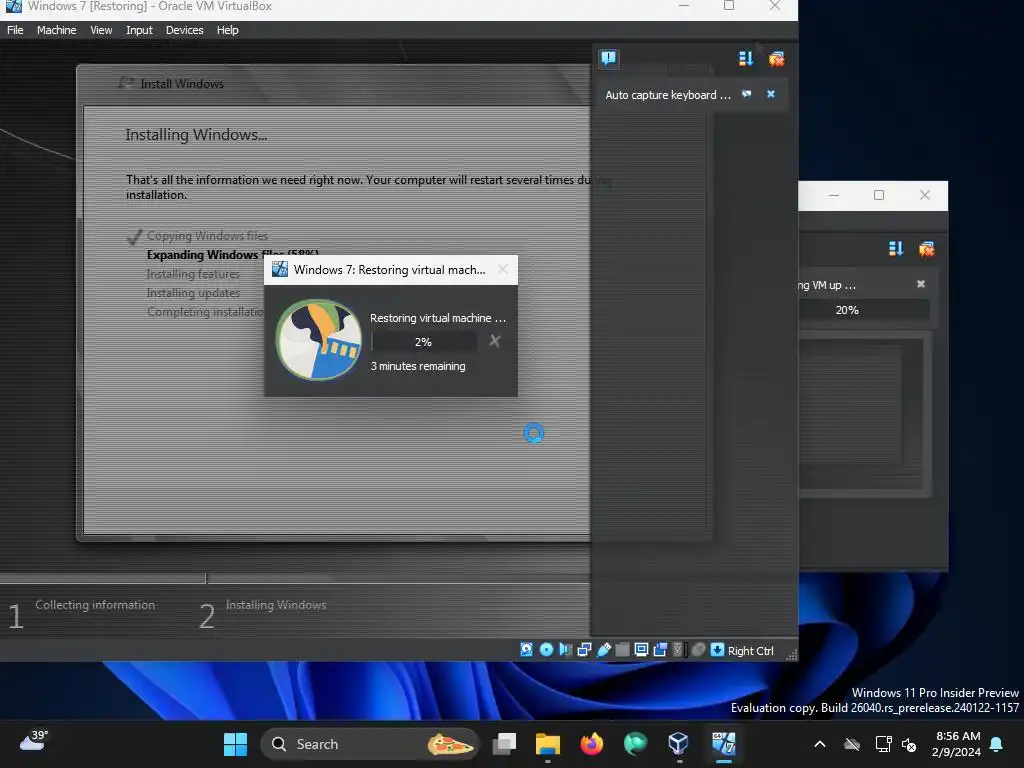Click the 'VM up' notification text, background window
This screenshot has width=1024, height=768.
[x=827, y=285]
